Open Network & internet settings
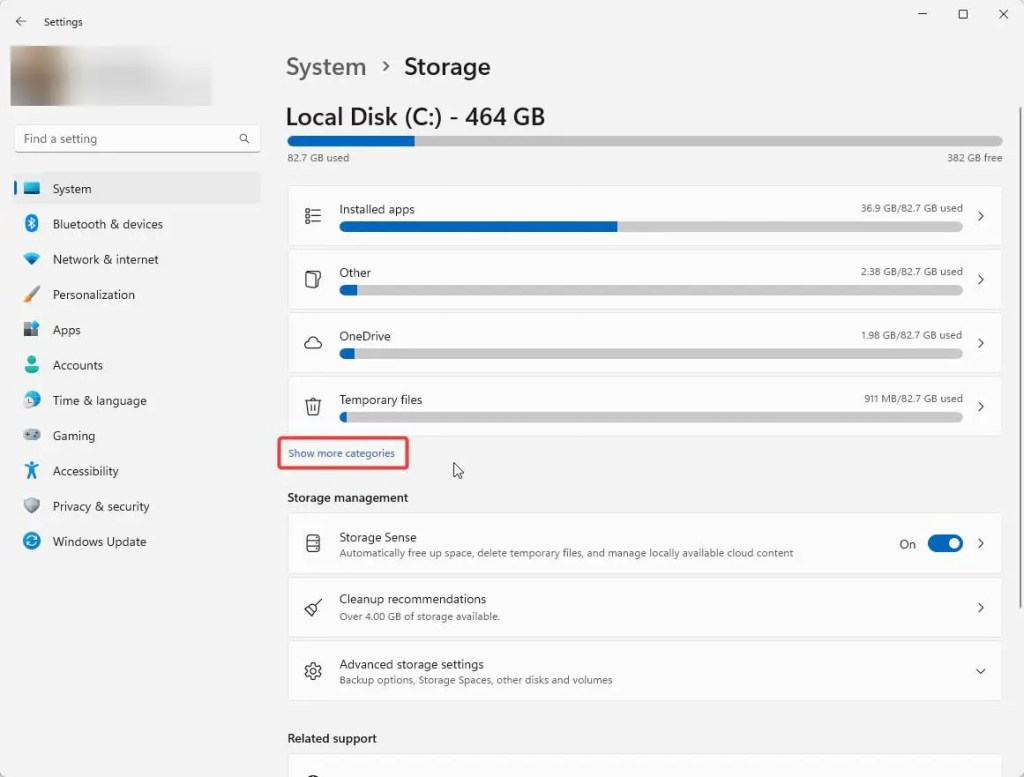Image resolution: width=1024 pixels, height=777 pixels. (137, 259)
